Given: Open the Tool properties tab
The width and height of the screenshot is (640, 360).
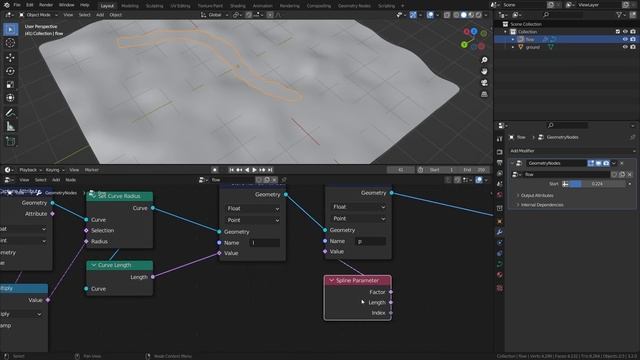Looking at the screenshot, I should 500,139.
